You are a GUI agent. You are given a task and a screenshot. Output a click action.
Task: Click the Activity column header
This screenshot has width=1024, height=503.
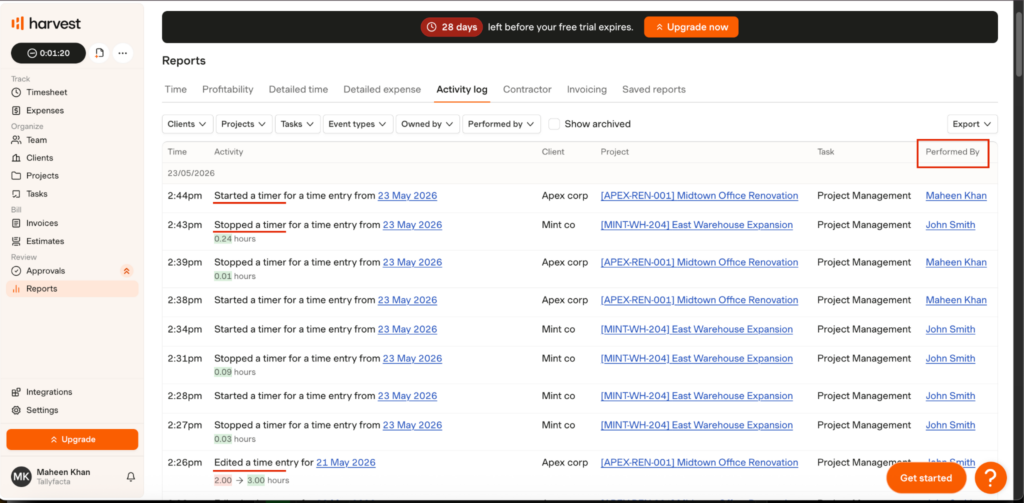tap(229, 152)
